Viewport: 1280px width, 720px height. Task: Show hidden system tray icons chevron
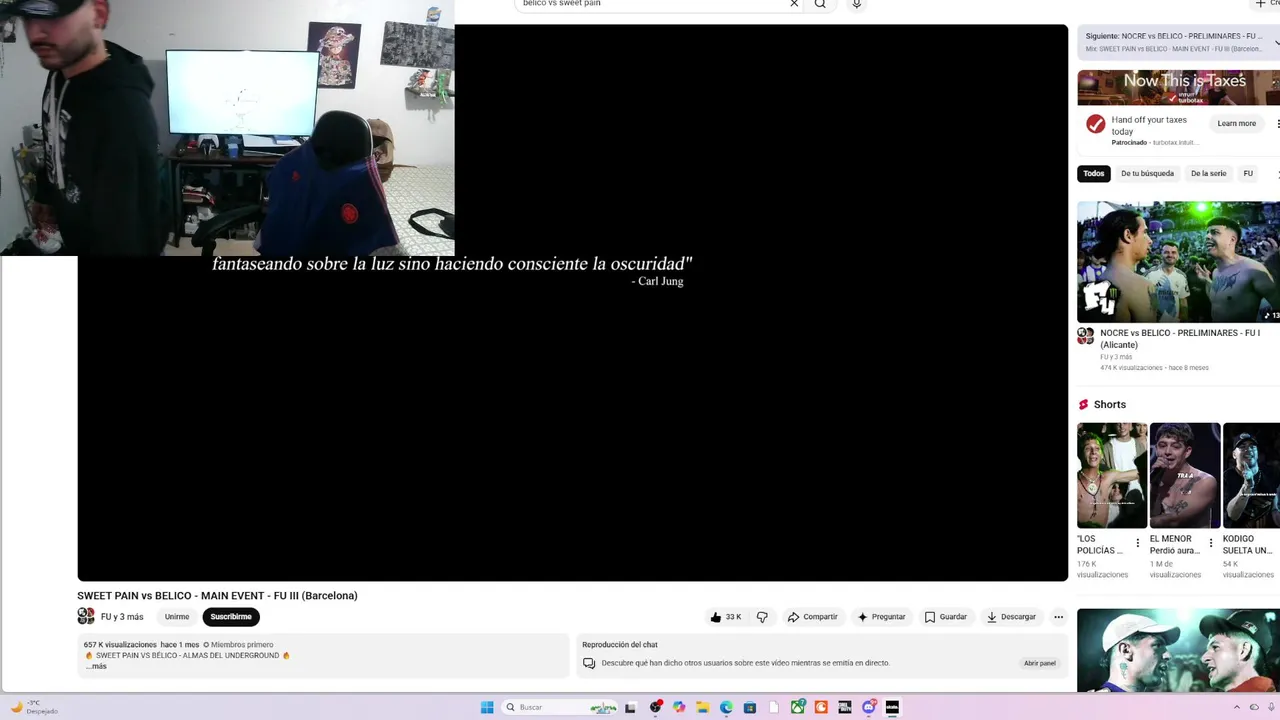click(1236, 707)
